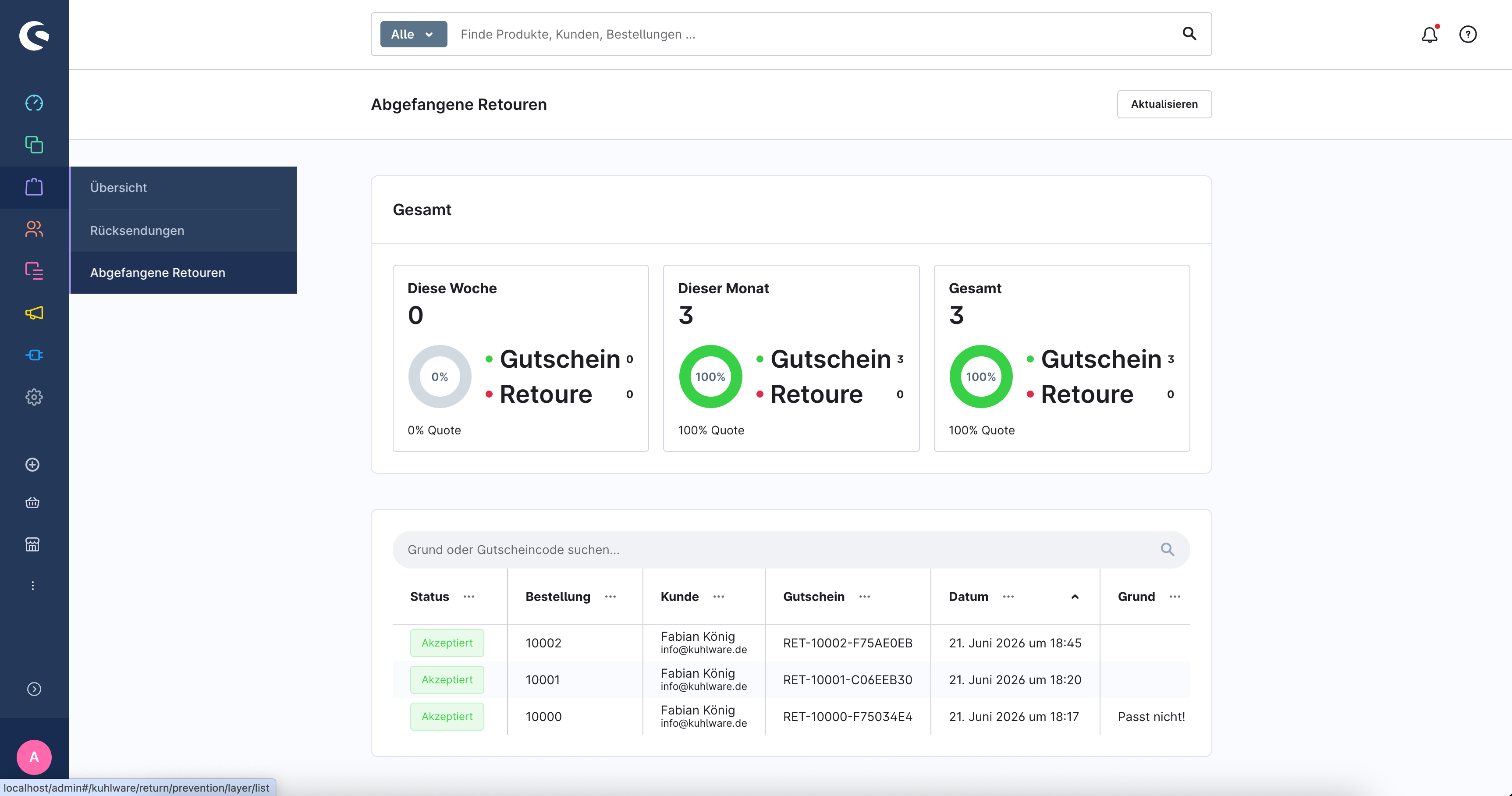Open the Content layout icon in sidebar

click(34, 270)
